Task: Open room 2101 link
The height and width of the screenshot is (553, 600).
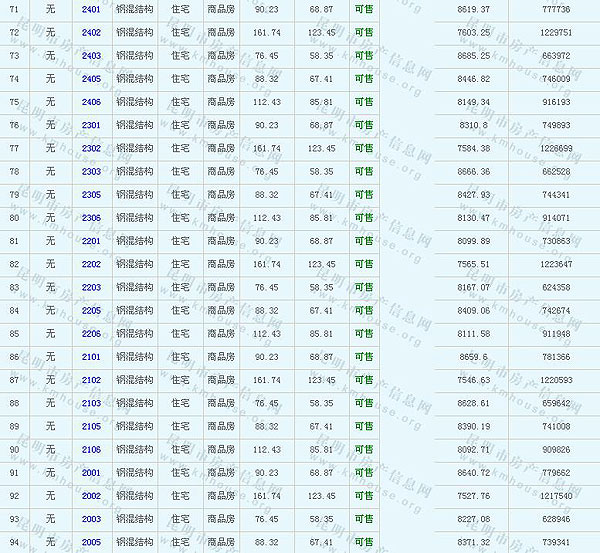Action: [x=91, y=357]
